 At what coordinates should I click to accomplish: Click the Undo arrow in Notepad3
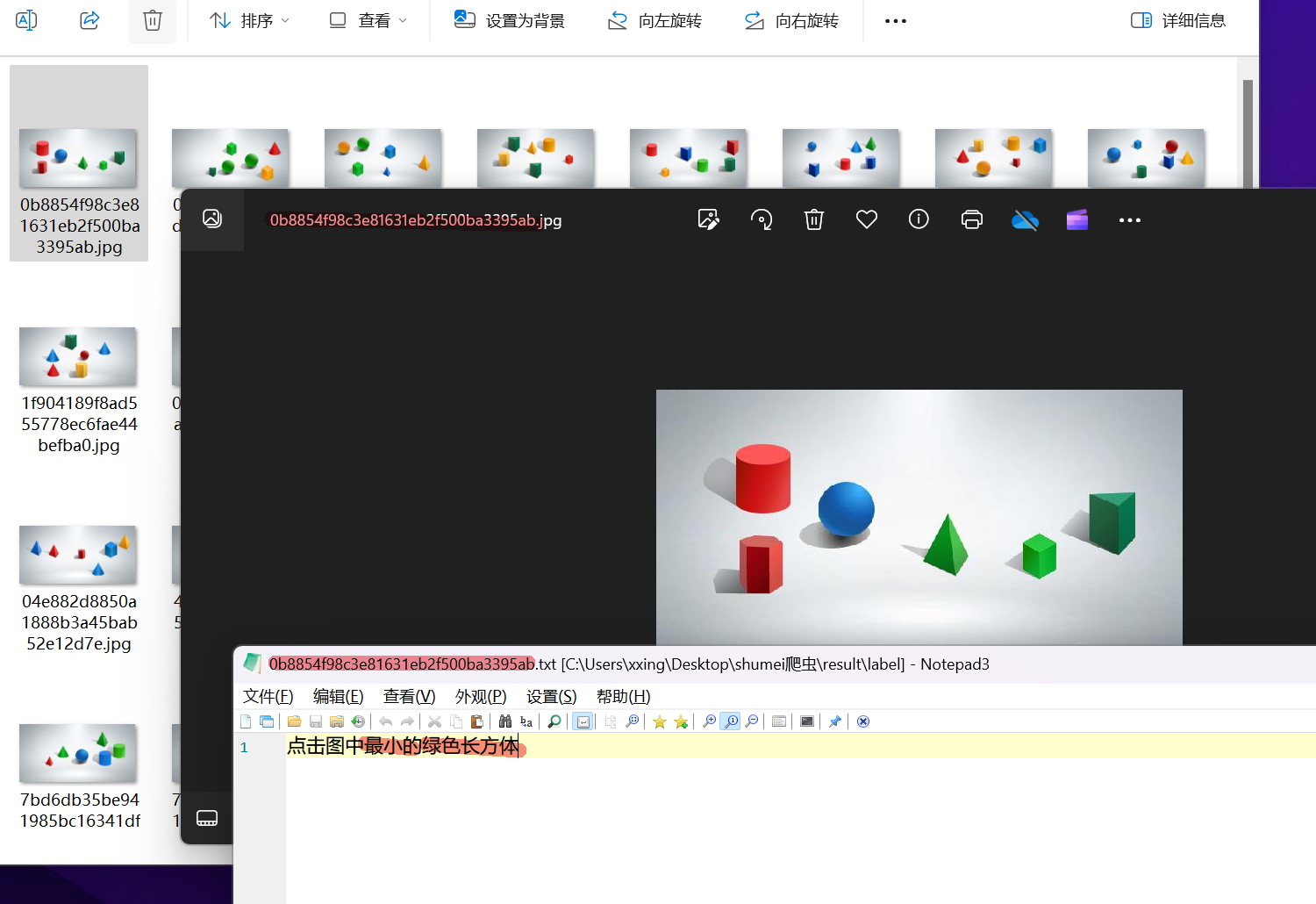coord(385,721)
